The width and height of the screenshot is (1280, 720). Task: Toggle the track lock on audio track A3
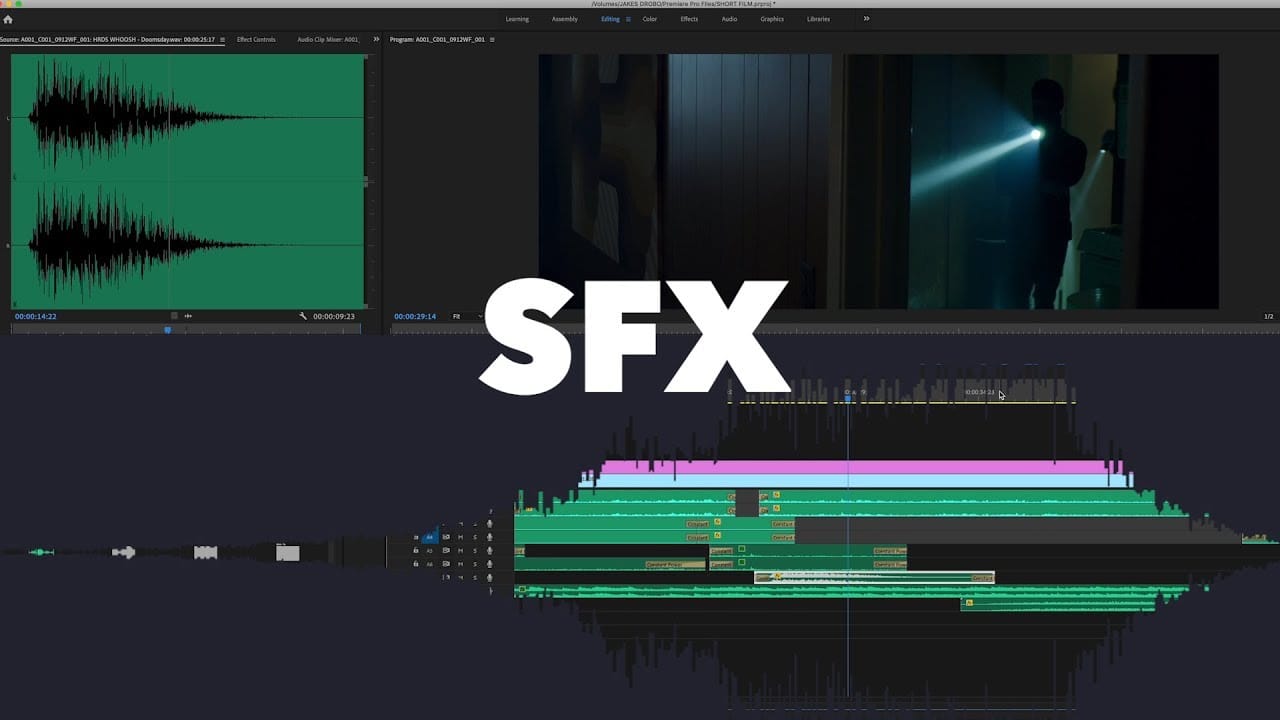[x=416, y=550]
